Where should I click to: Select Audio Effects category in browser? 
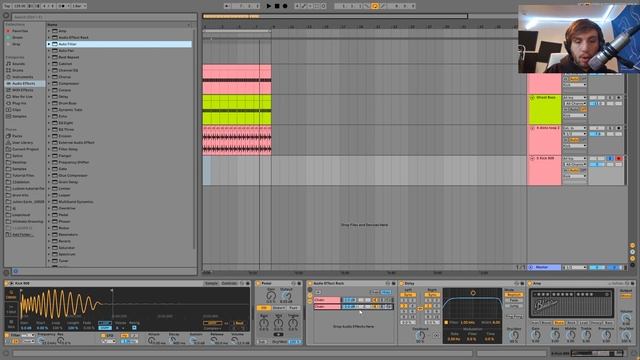pyautogui.click(x=24, y=83)
